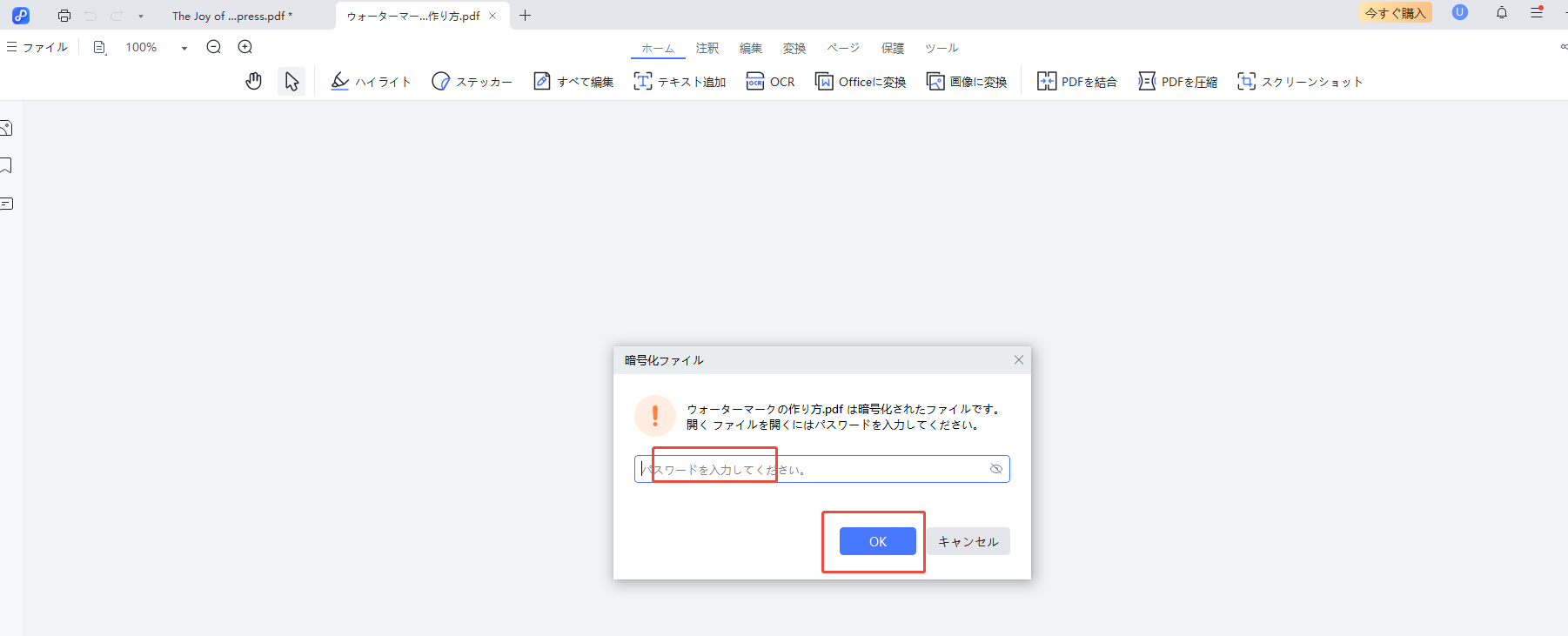Click スクリーンショット in the toolbar
The height and width of the screenshot is (636, 1568).
coord(1300,82)
